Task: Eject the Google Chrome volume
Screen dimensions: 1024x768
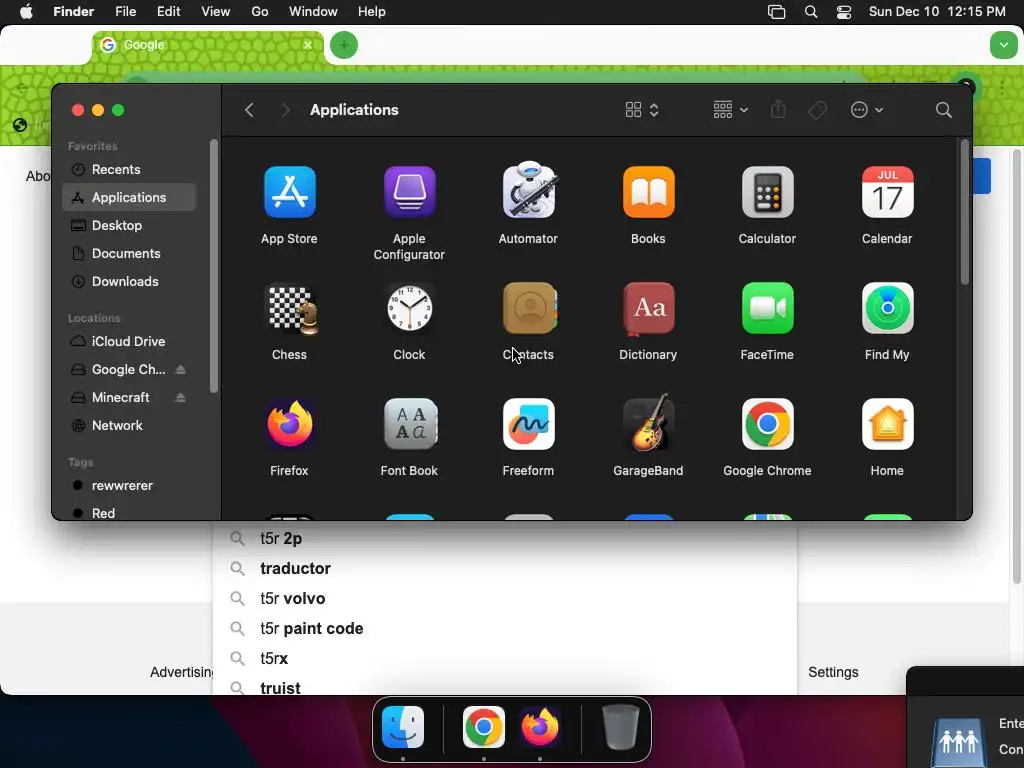Action: coord(181,370)
